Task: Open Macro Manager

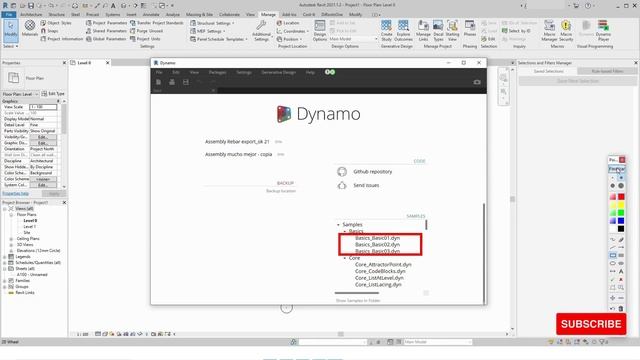Action: coord(549,31)
